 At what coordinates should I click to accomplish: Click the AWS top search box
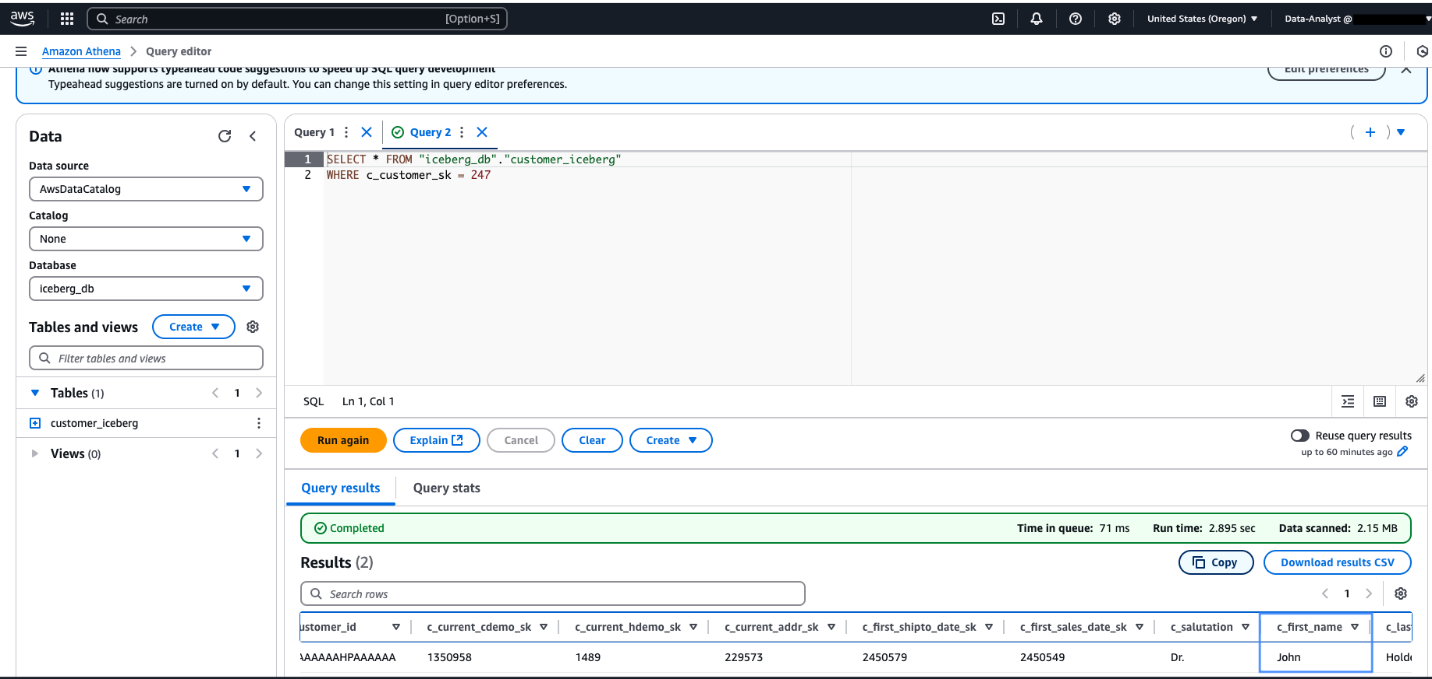click(x=297, y=18)
